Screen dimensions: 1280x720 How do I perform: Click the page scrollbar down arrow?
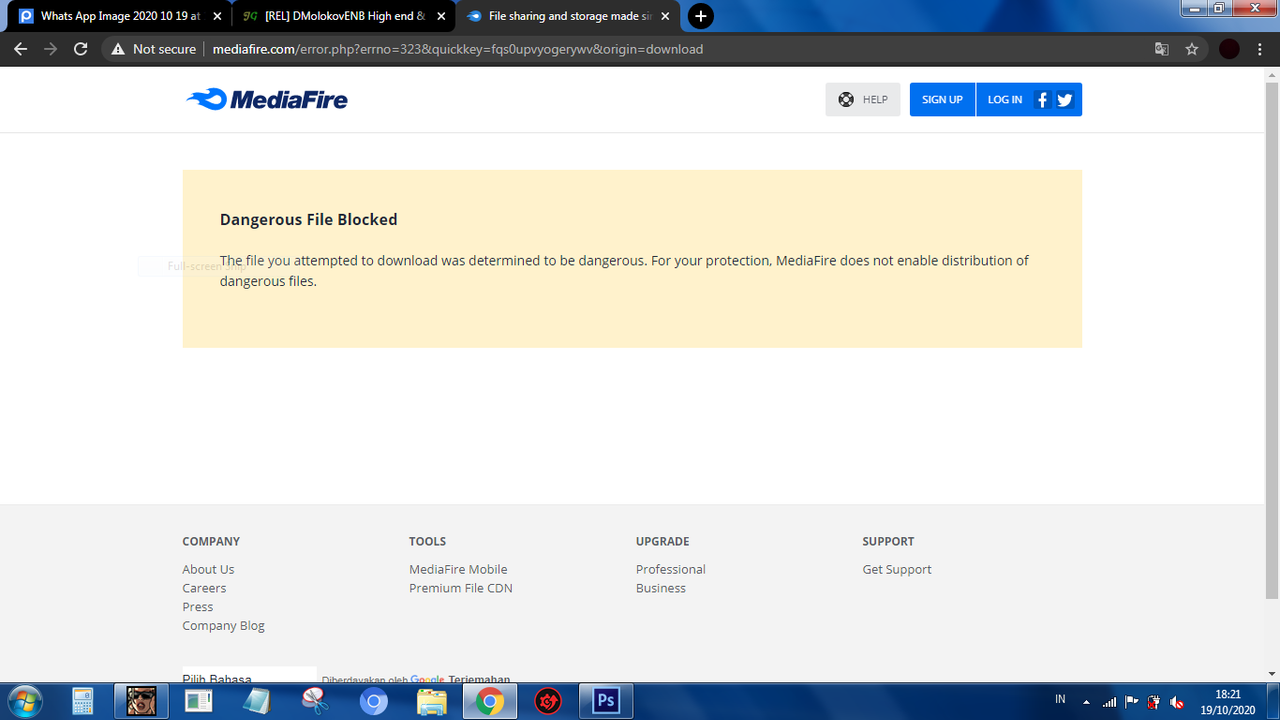tap(1272, 675)
